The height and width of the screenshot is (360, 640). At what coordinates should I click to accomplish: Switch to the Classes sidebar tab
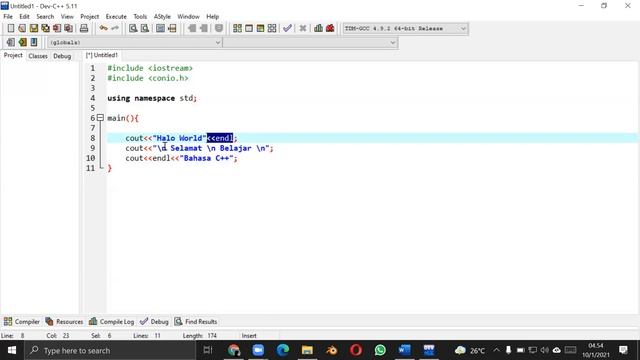tap(38, 56)
